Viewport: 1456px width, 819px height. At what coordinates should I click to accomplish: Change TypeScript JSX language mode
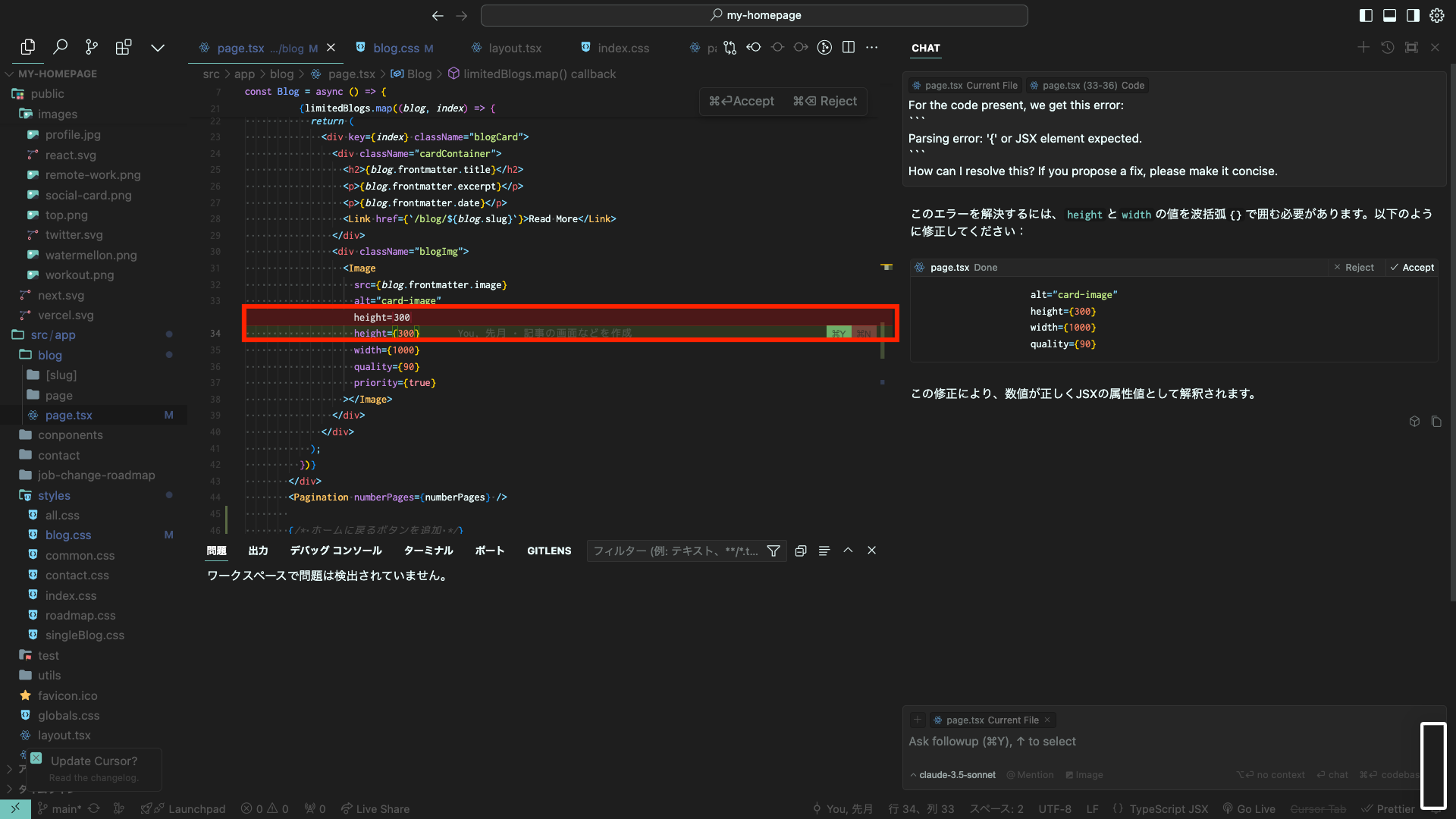coord(1169,809)
